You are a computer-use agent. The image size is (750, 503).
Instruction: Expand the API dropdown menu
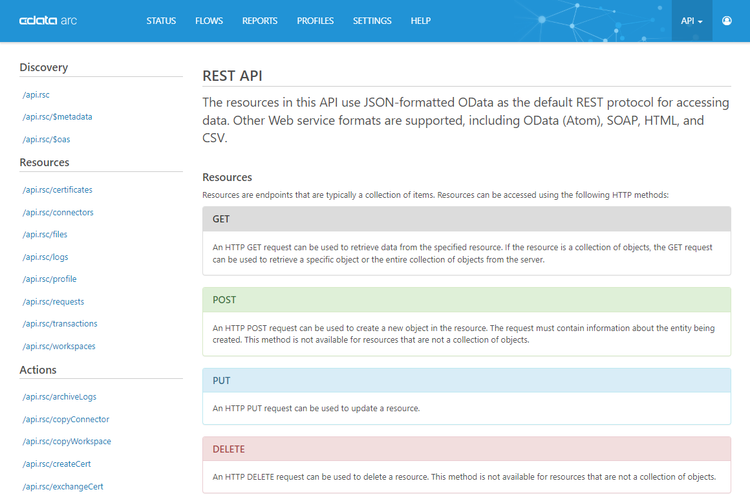[x=692, y=21]
